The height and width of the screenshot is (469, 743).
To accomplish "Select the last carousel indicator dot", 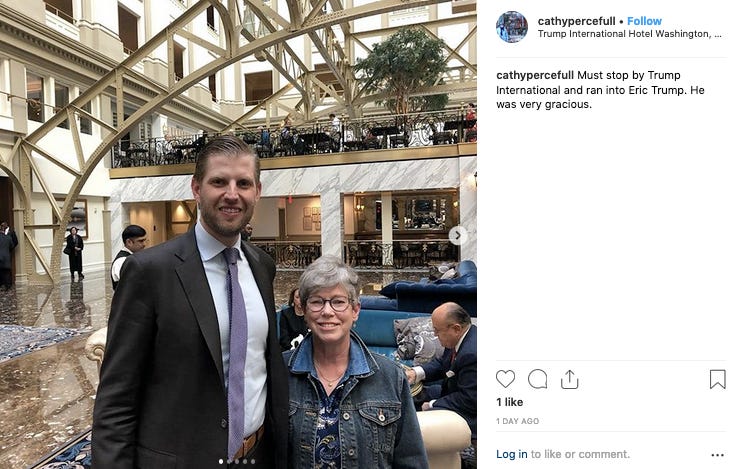I will (253, 461).
